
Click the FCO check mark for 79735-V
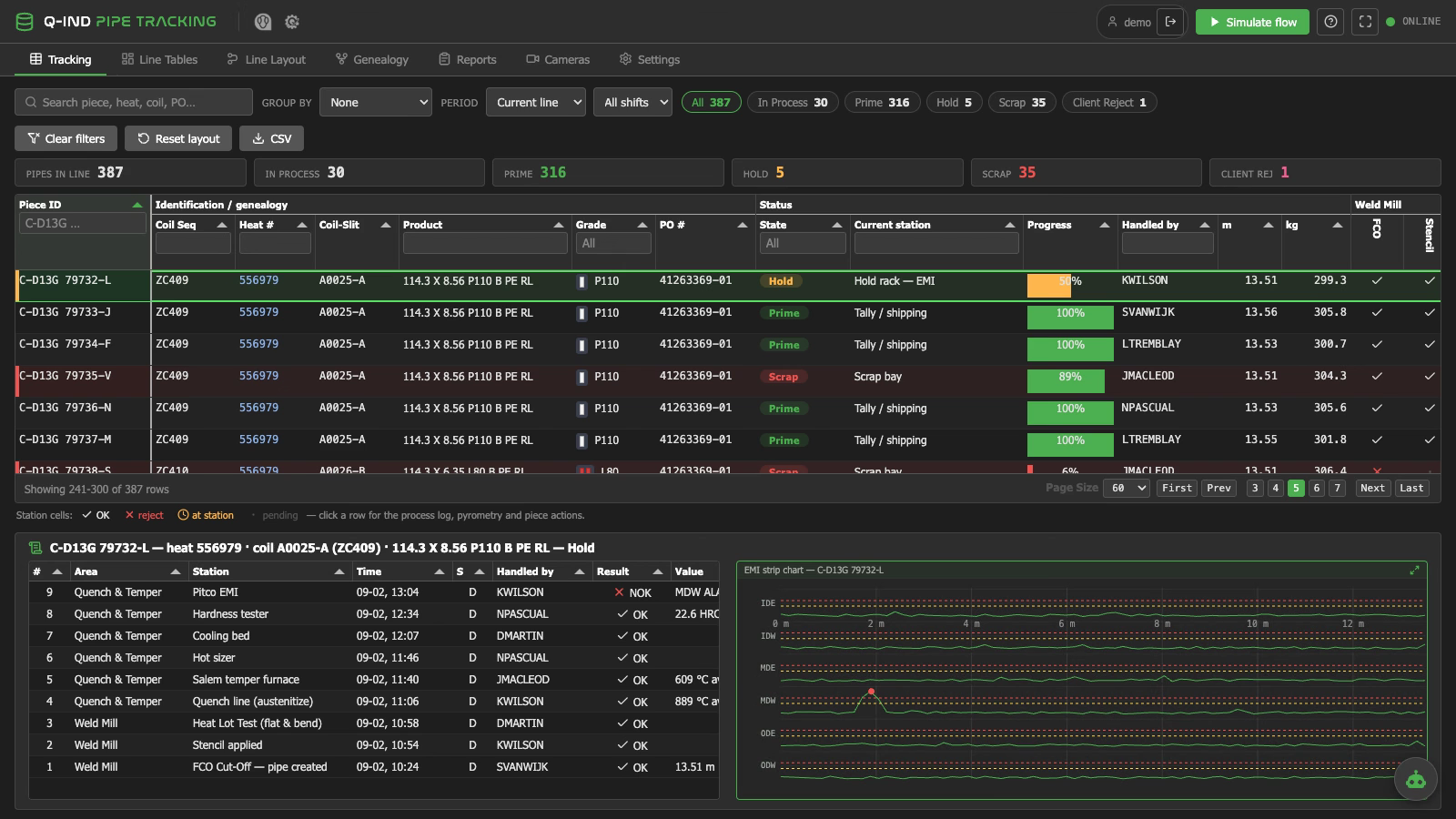(1377, 376)
